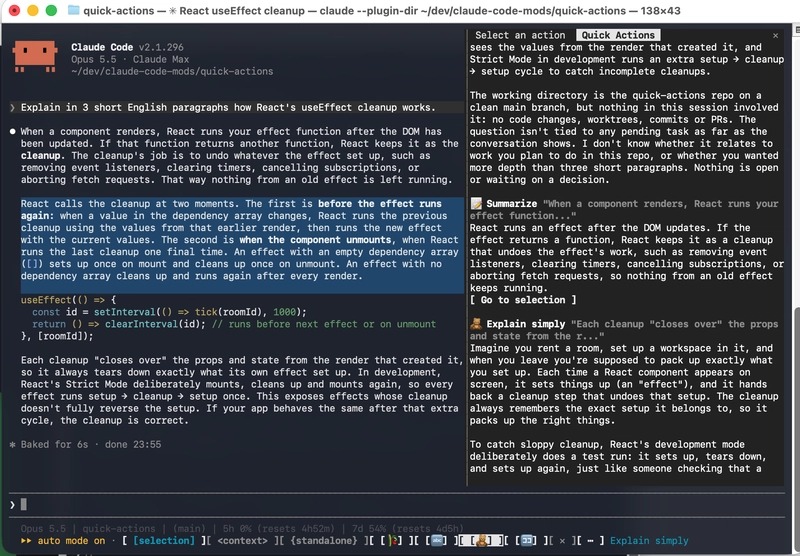Click the teacher icon beside Explain simply heading
Screen dimensions: 800x556
(x=476, y=324)
